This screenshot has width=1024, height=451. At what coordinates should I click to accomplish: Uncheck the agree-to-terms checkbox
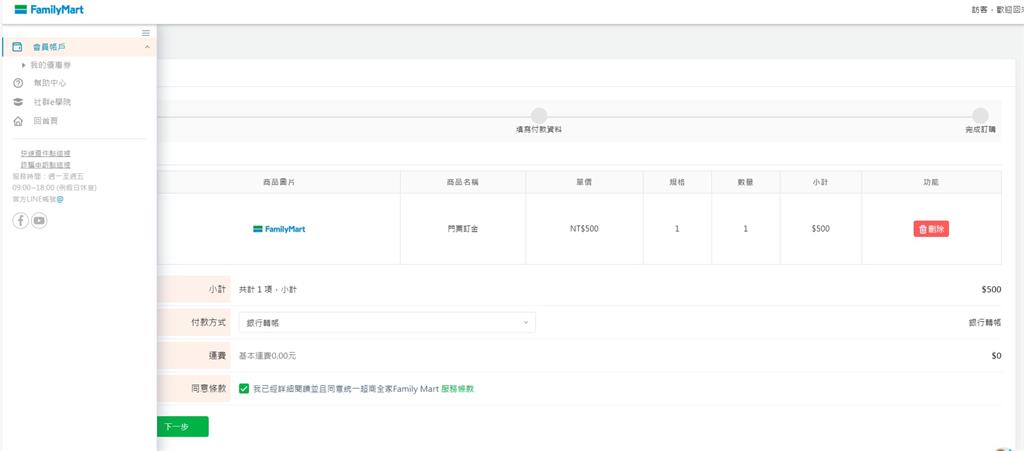[x=244, y=388]
